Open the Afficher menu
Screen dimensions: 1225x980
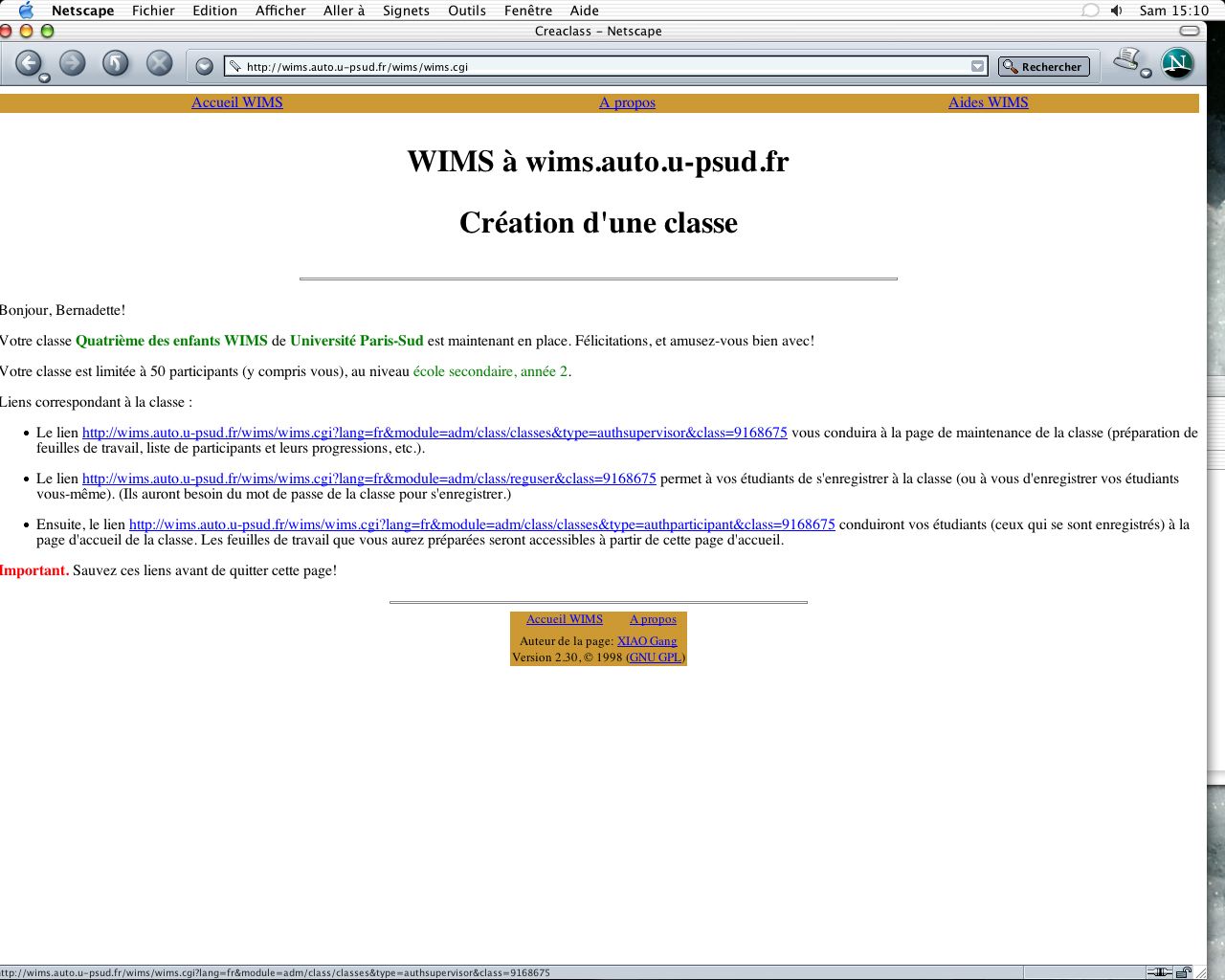tap(280, 11)
